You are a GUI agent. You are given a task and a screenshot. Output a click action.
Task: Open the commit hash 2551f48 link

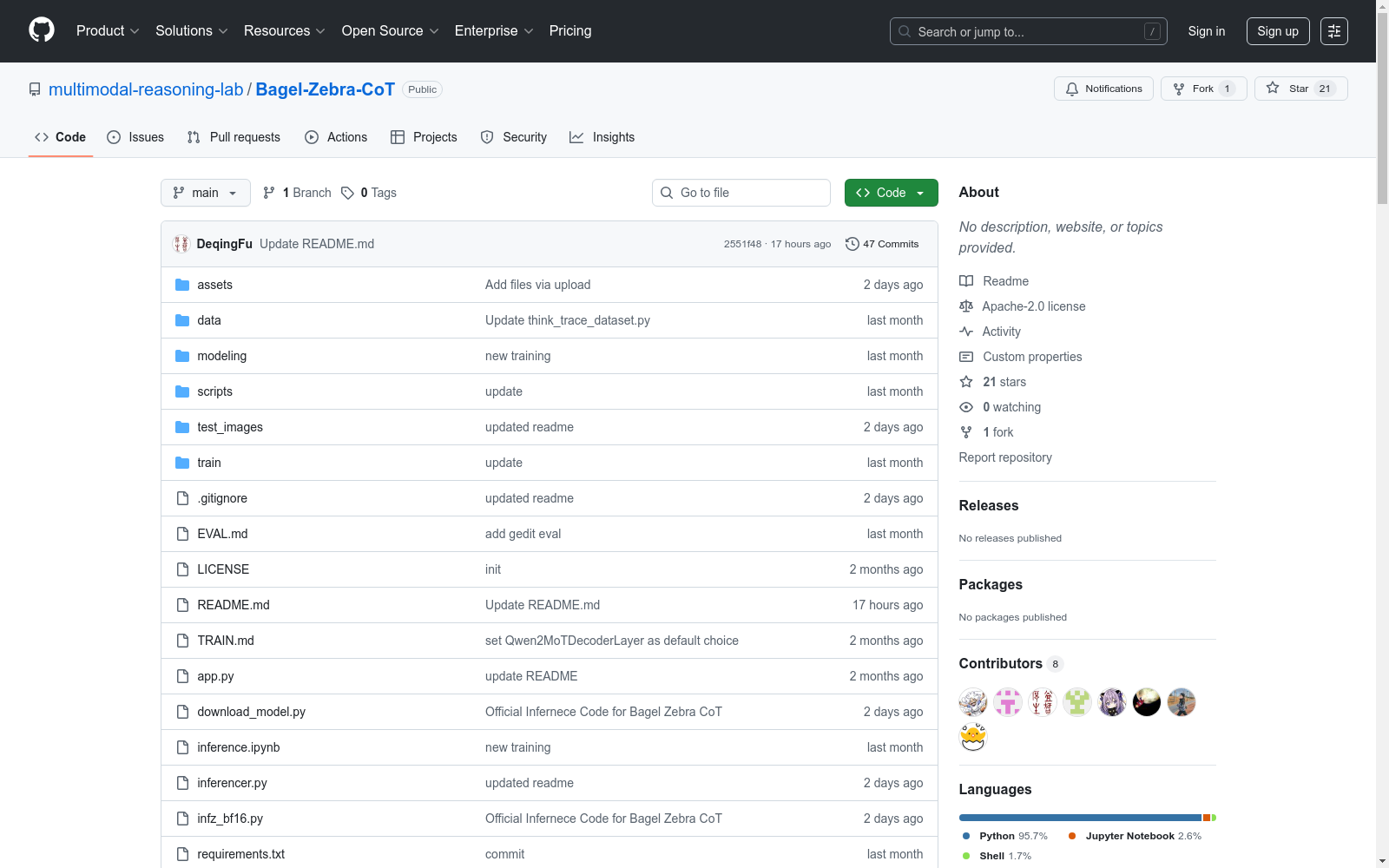click(742, 244)
